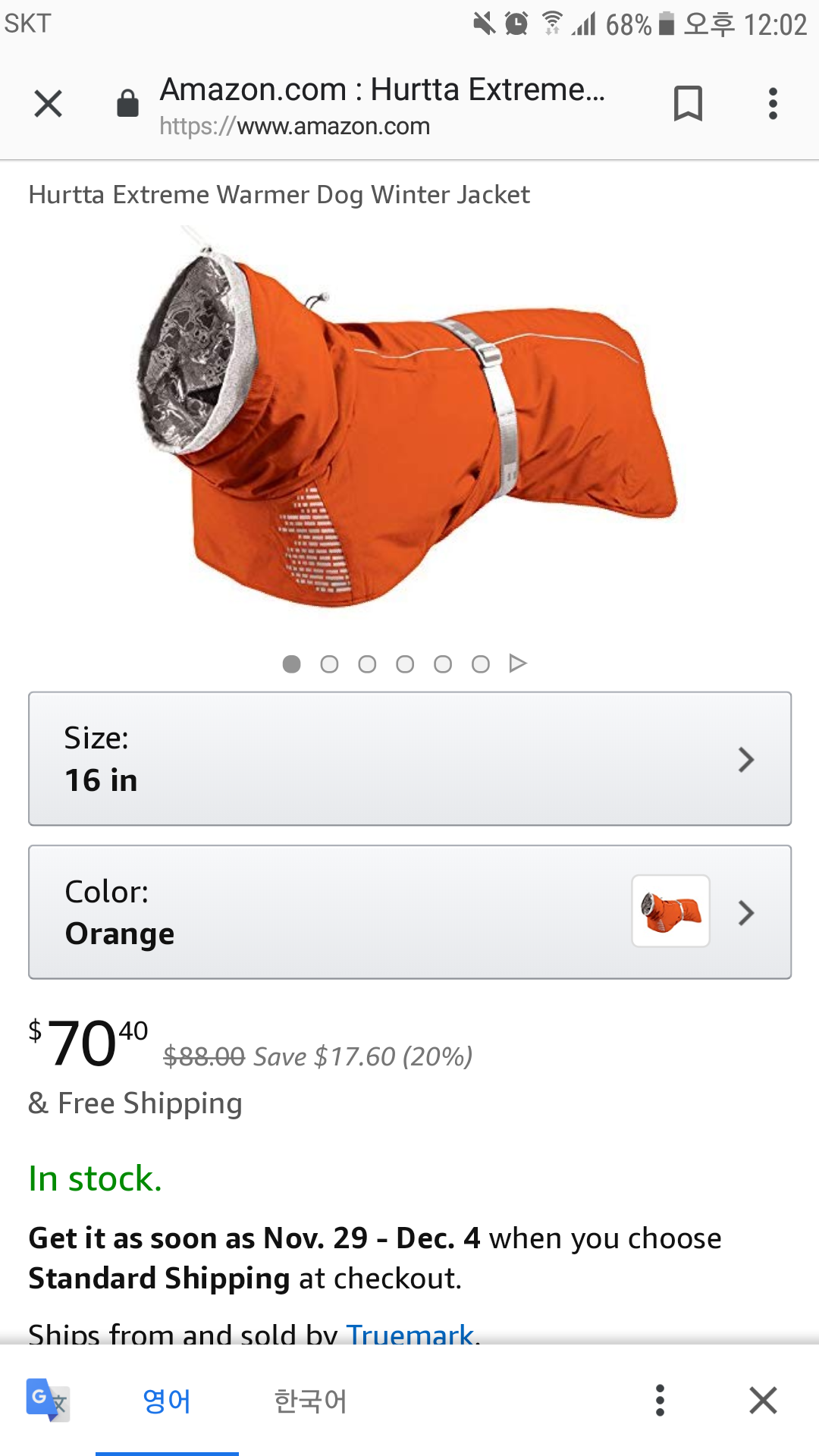Switch translation to 영어 tab
The height and width of the screenshot is (1456, 819).
click(167, 1401)
